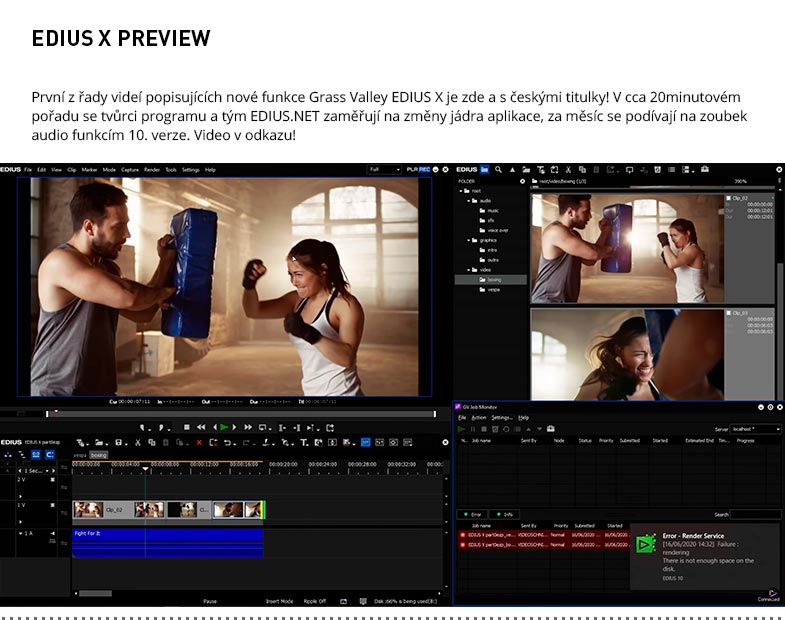Collapse the graphics folder in Bin tree
The image size is (785, 620).
(469, 240)
